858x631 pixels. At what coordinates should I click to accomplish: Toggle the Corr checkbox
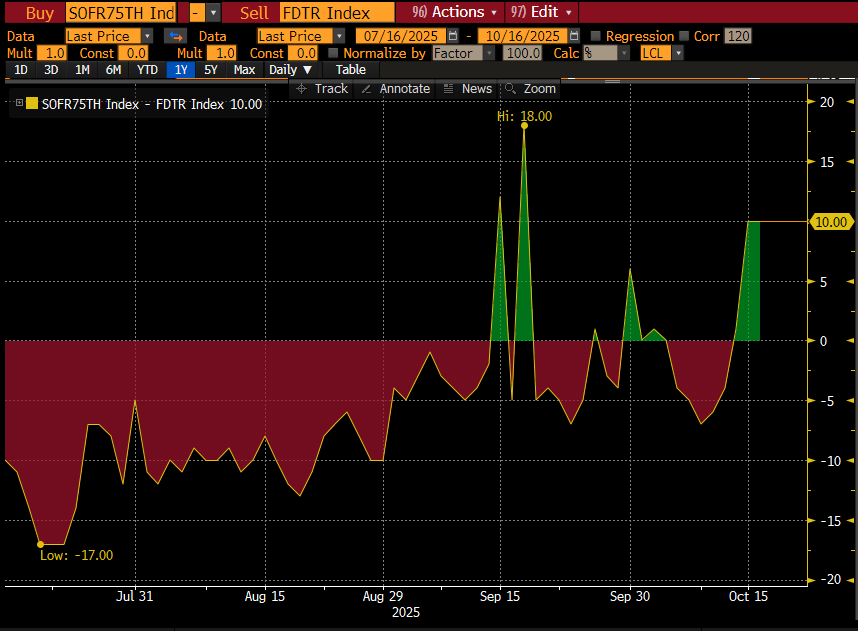coord(683,36)
